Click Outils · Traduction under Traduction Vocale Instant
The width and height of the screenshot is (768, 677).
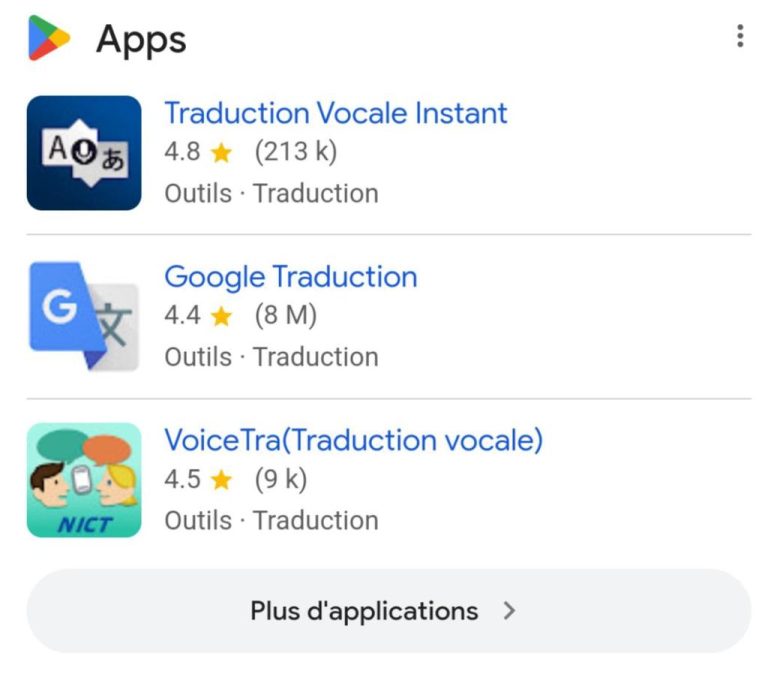coord(271,193)
